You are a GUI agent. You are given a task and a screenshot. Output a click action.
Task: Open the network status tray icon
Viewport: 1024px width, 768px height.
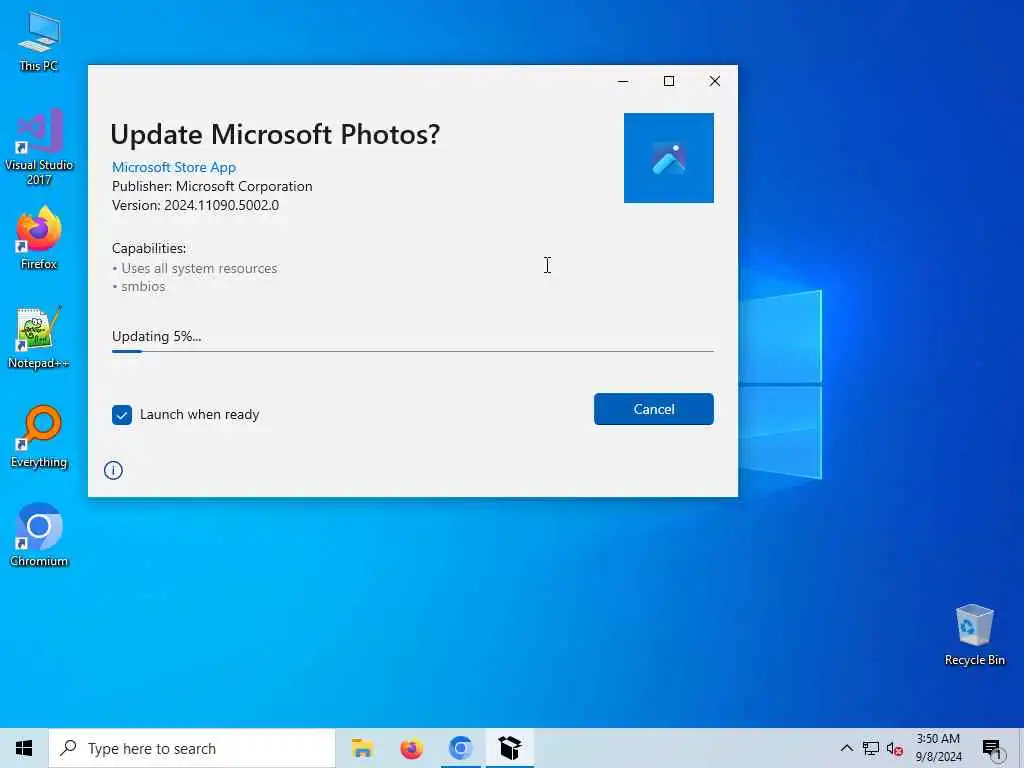pyautogui.click(x=871, y=748)
